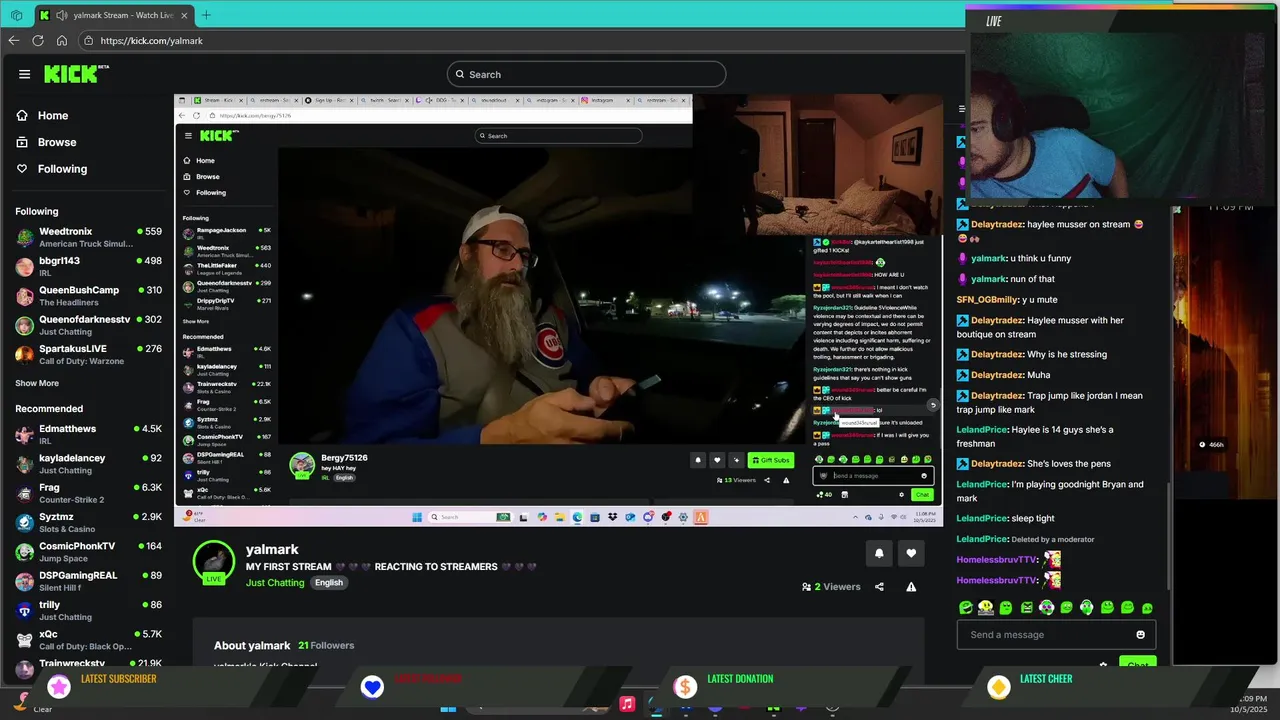
Task: Click Weedtronix avatar in sidebar
Action: (24, 237)
